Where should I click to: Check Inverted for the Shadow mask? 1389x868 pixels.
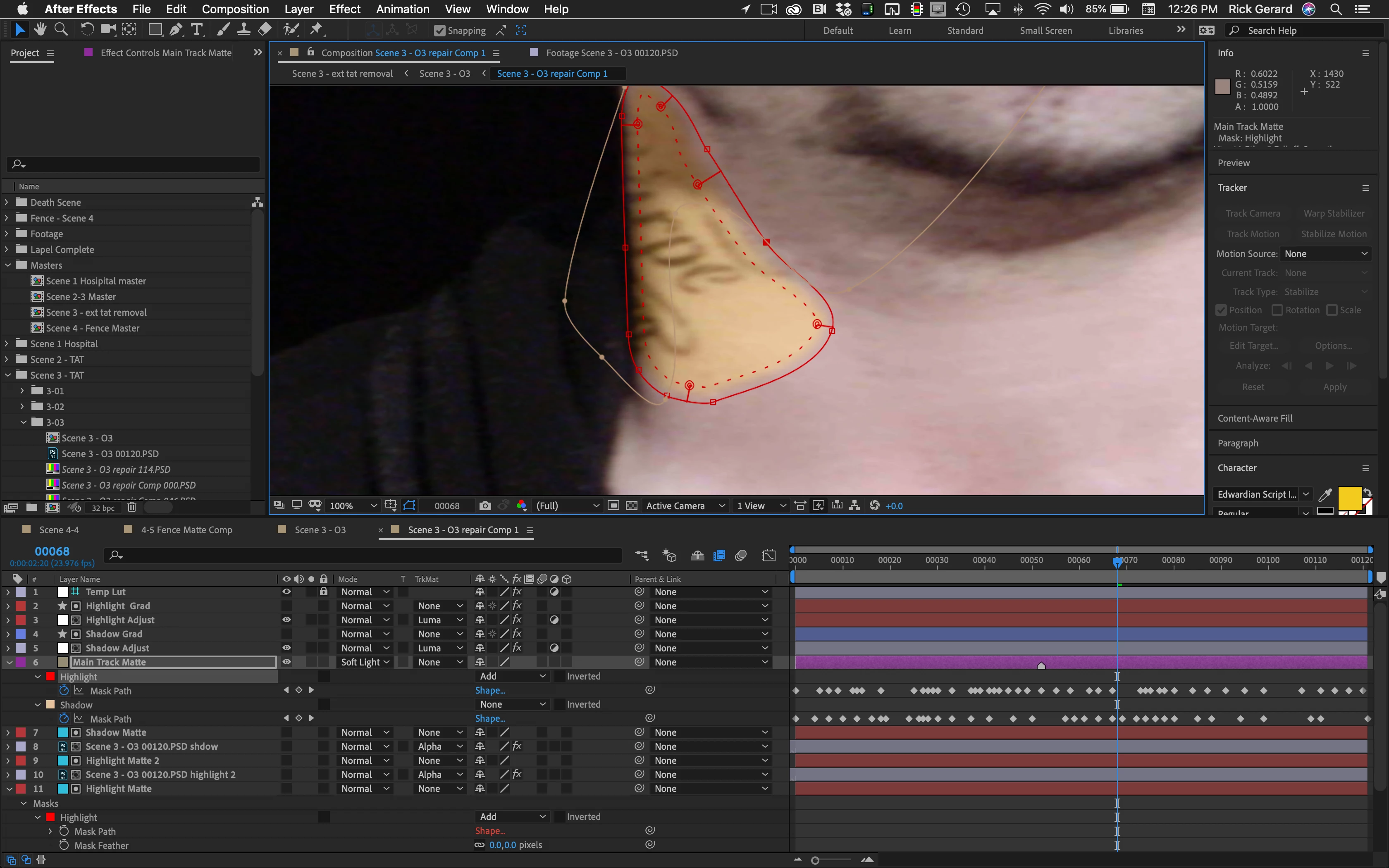point(560,704)
